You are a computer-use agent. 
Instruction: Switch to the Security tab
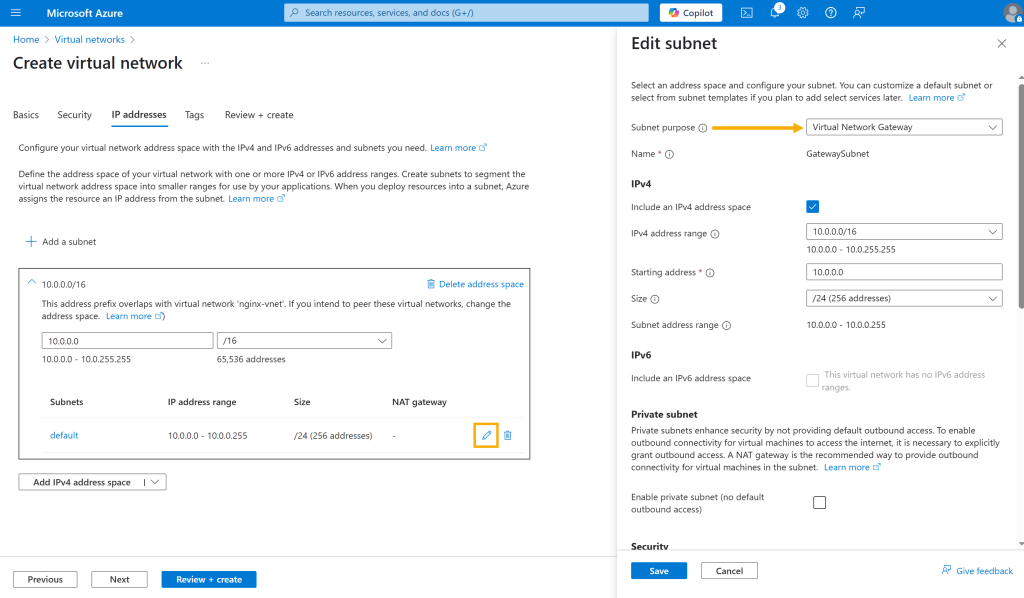(x=74, y=115)
